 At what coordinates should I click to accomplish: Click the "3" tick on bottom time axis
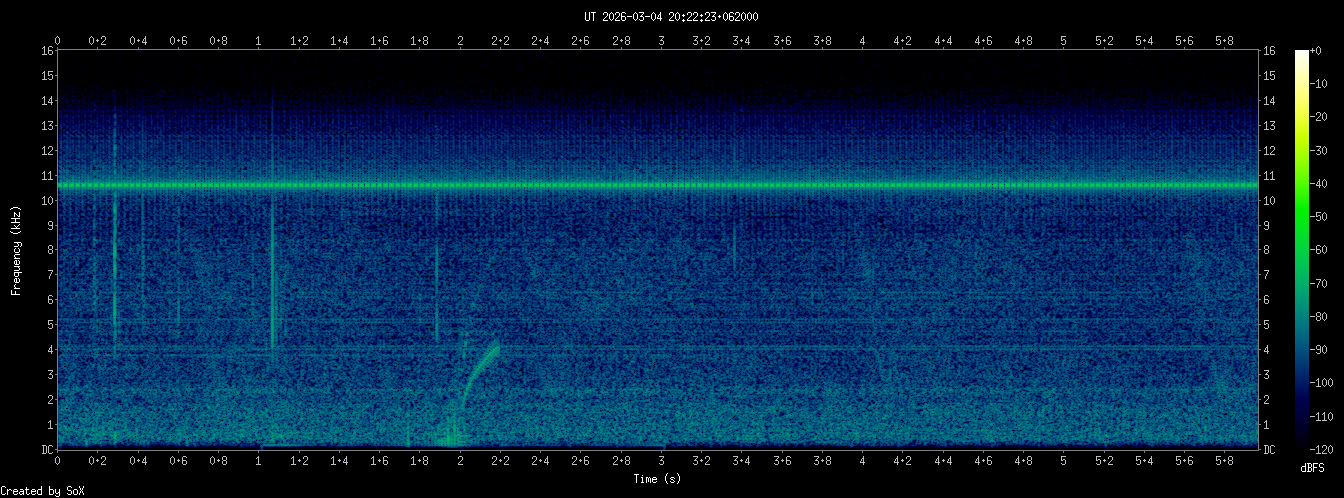click(x=661, y=461)
